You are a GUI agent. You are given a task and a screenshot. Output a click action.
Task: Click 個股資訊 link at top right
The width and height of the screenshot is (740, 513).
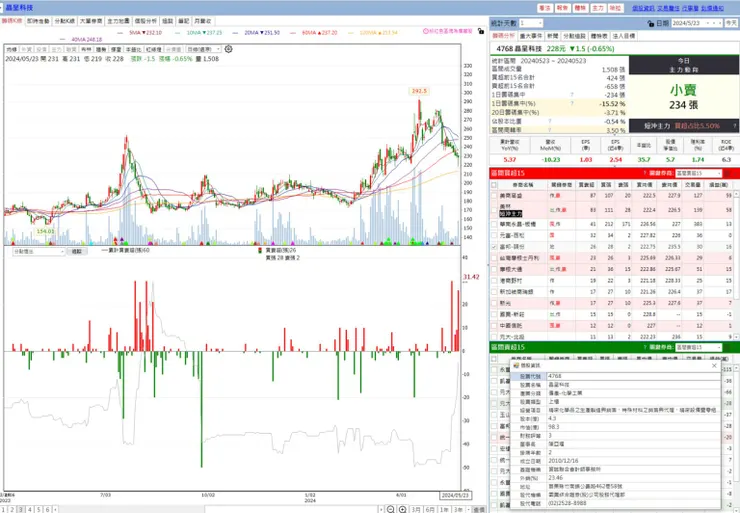coord(643,8)
